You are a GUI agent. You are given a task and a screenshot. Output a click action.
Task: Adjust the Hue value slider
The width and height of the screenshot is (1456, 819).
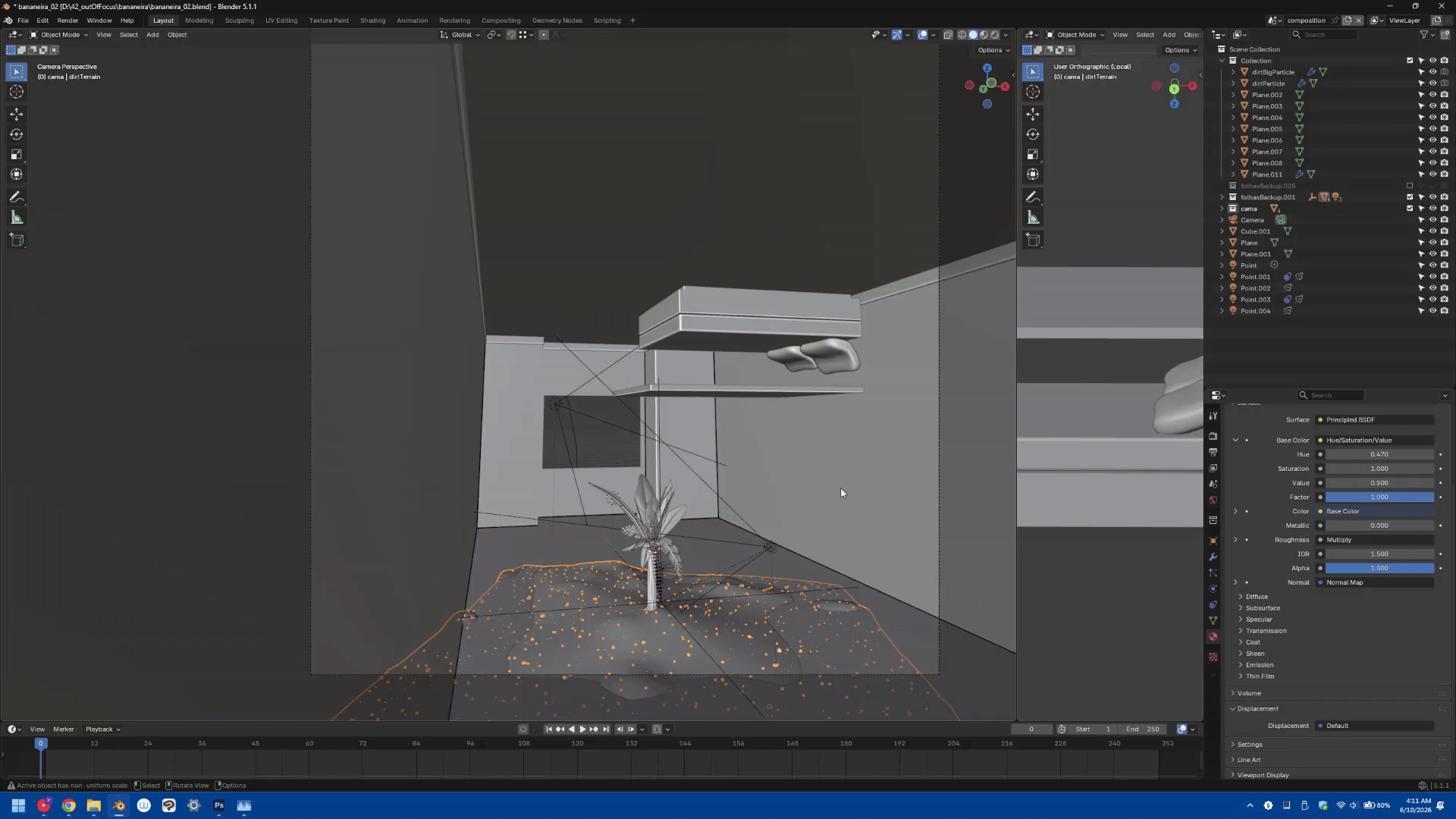pyautogui.click(x=1379, y=455)
